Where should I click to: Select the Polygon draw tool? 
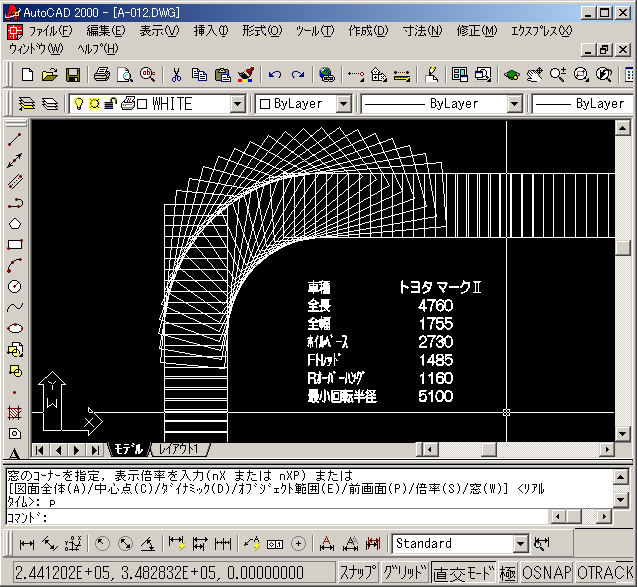pos(15,224)
